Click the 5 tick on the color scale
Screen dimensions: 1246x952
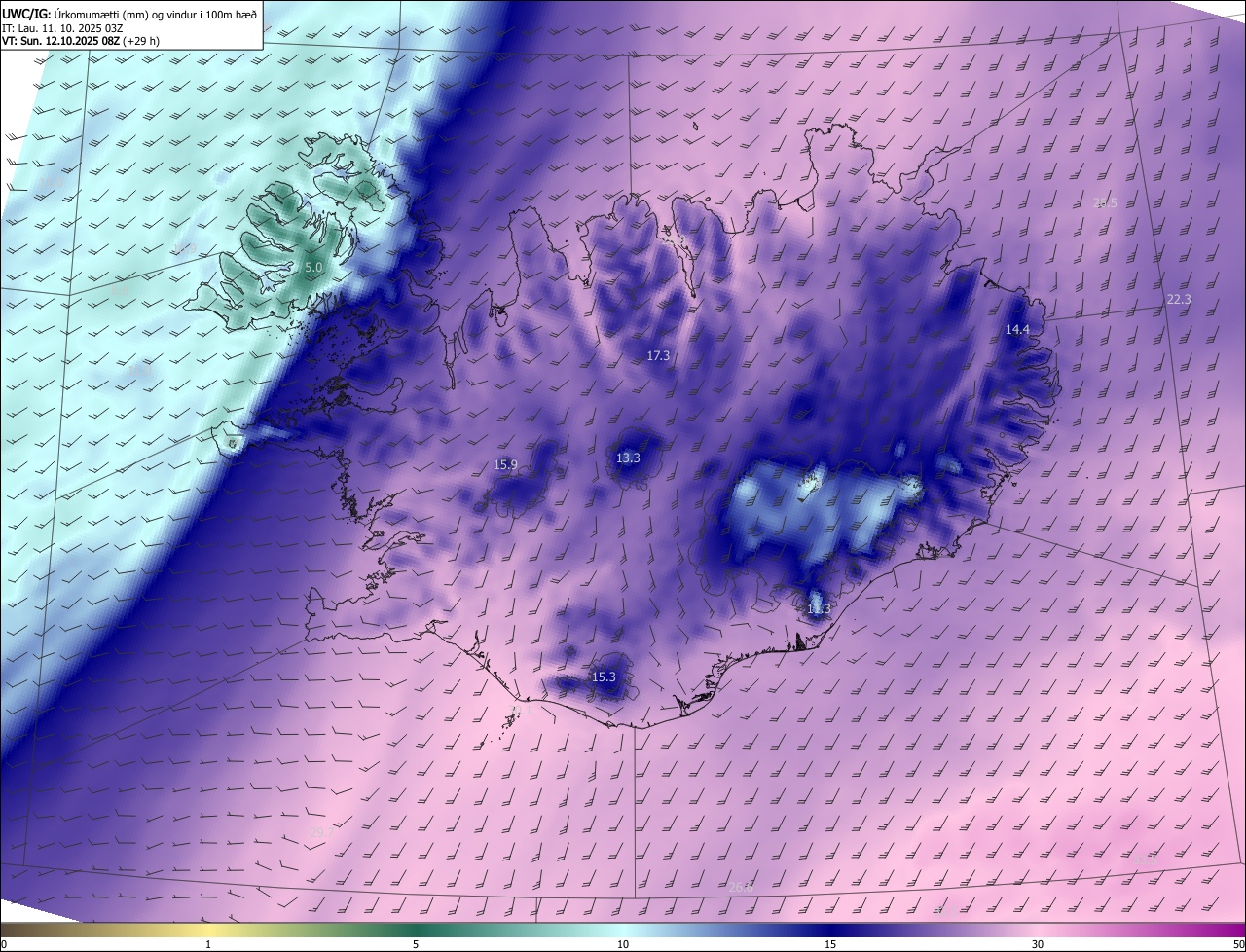[416, 944]
